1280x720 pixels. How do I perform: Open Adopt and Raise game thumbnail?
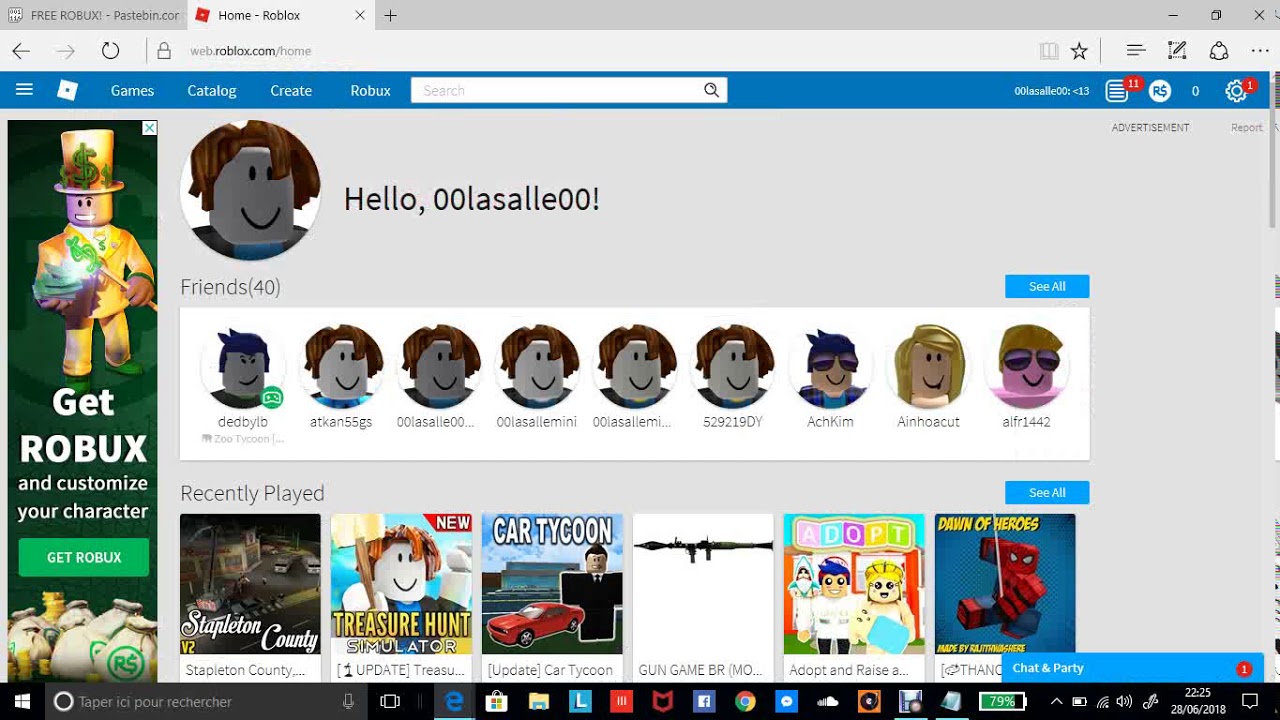pyautogui.click(x=854, y=584)
